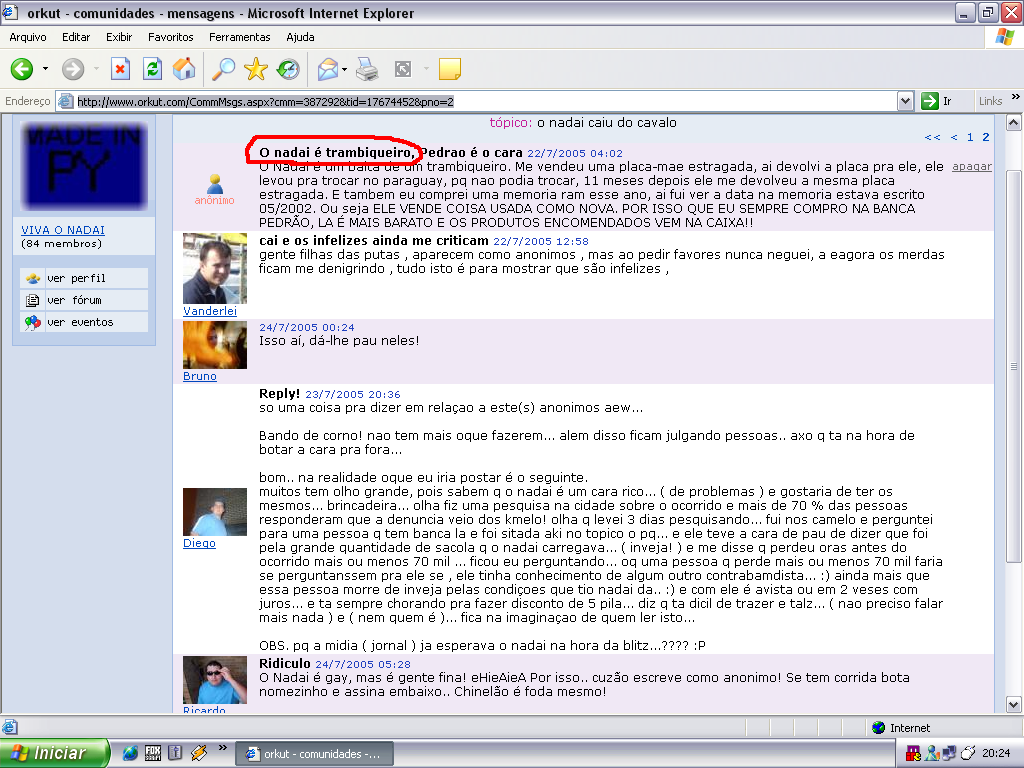Click the Internet Explorer quick launch icon
Screen dimensions: 1024x768
click(130, 753)
